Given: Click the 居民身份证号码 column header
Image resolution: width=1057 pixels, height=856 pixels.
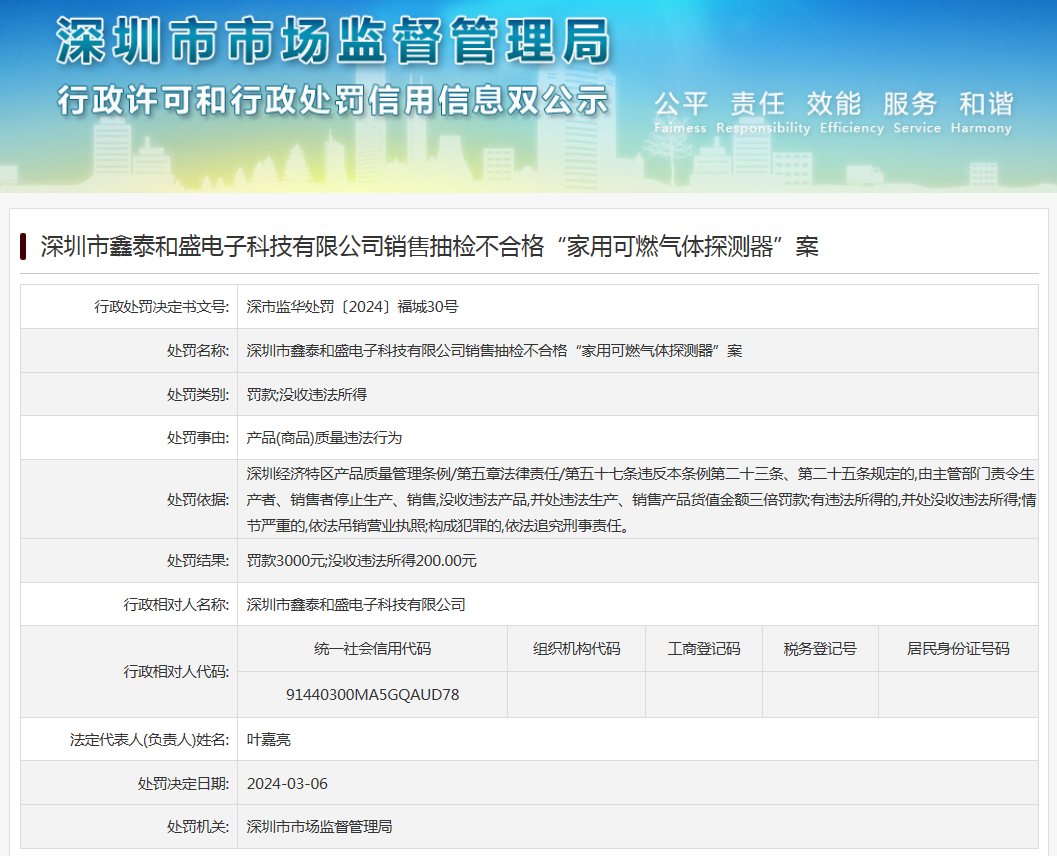Looking at the screenshot, I should pyautogui.click(x=958, y=648).
